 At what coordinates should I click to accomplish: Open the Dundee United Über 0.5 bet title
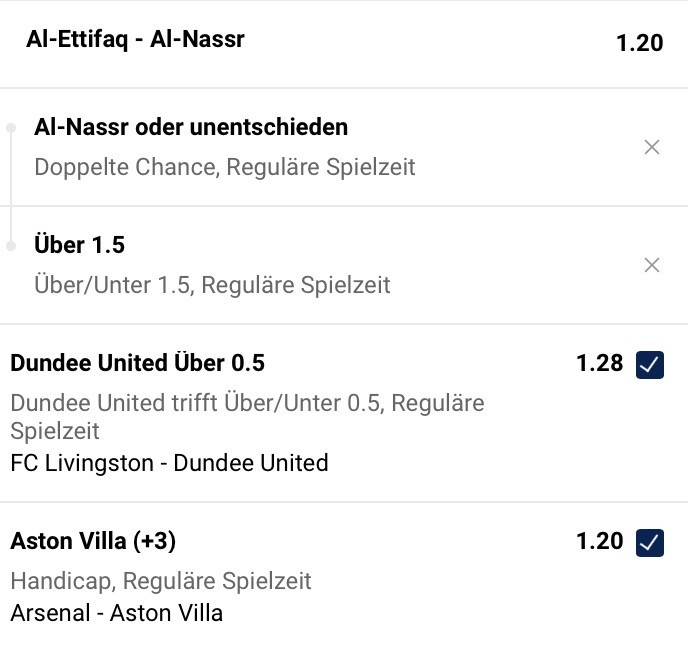pos(137,363)
